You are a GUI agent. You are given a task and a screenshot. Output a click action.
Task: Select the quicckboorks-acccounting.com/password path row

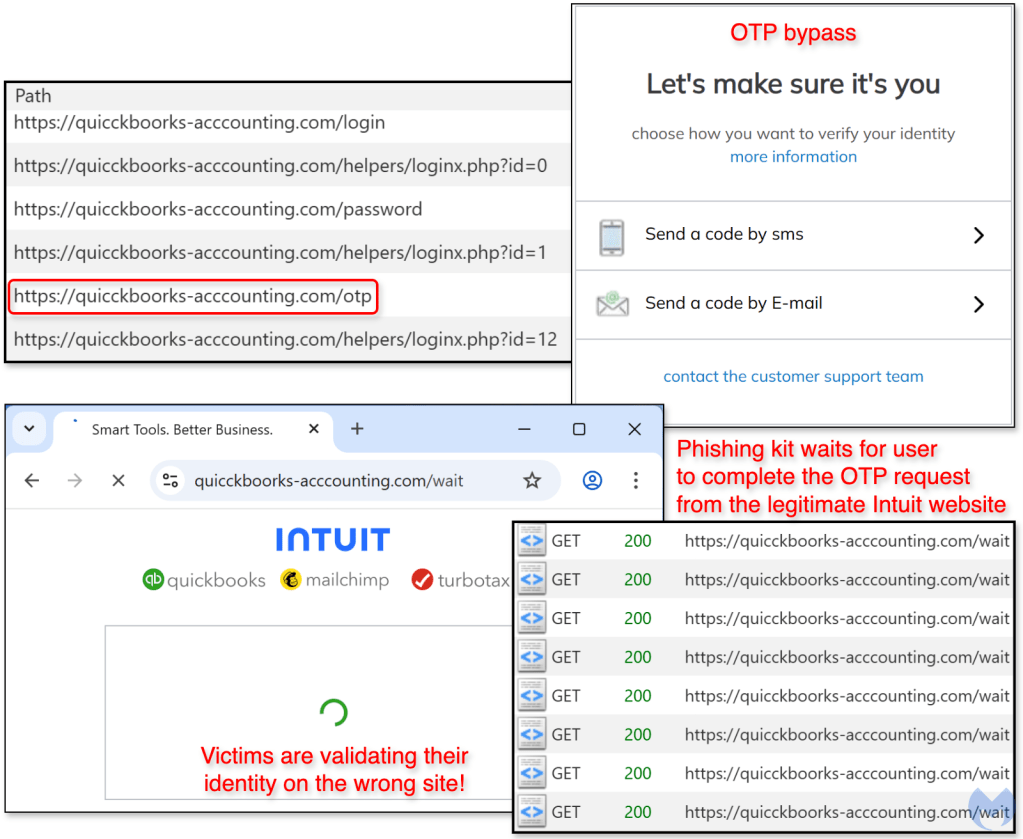pyautogui.click(x=289, y=209)
